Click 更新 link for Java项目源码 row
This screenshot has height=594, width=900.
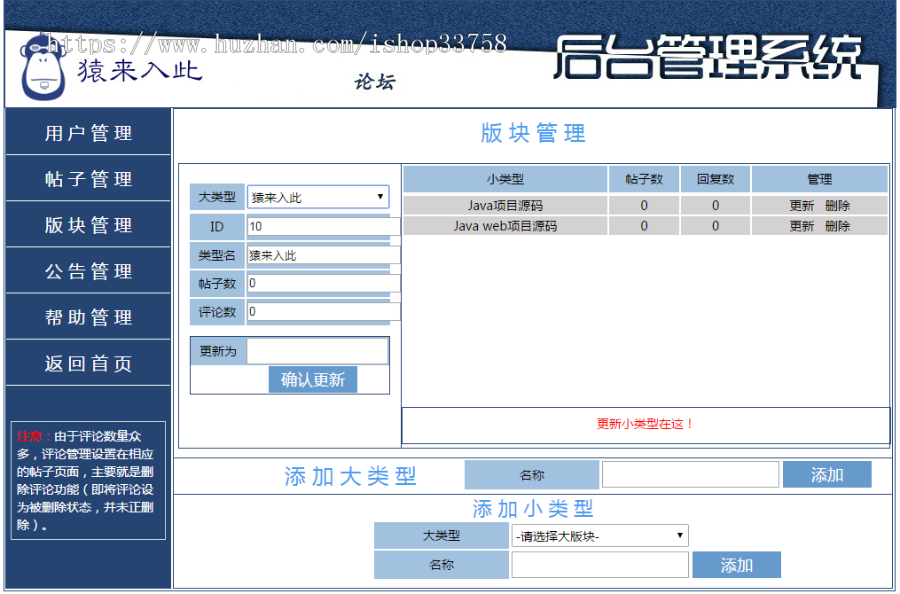tap(800, 204)
